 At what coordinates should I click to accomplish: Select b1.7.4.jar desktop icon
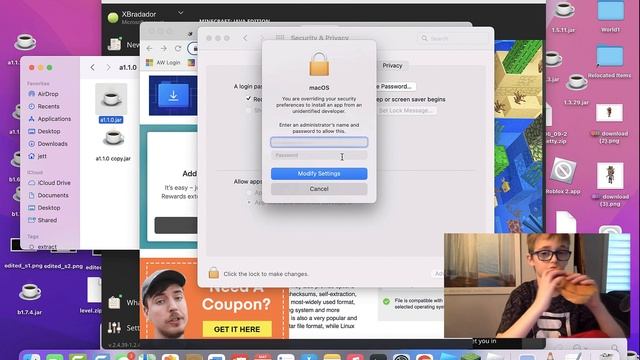(30, 298)
